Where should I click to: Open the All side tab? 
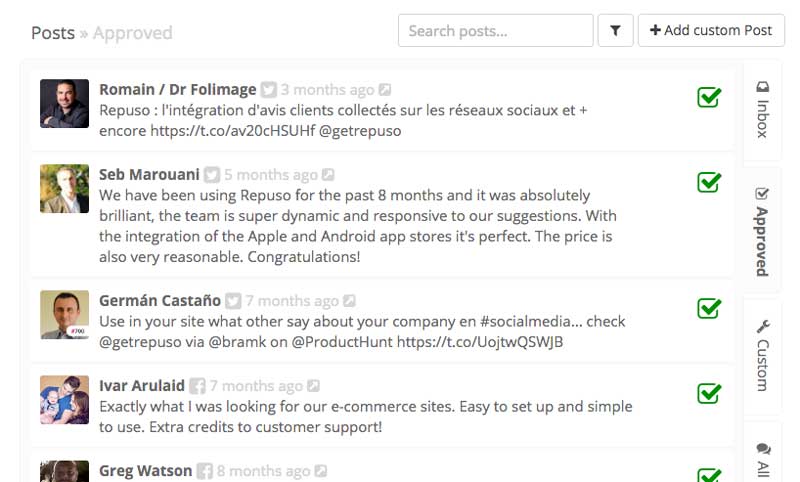(762, 459)
